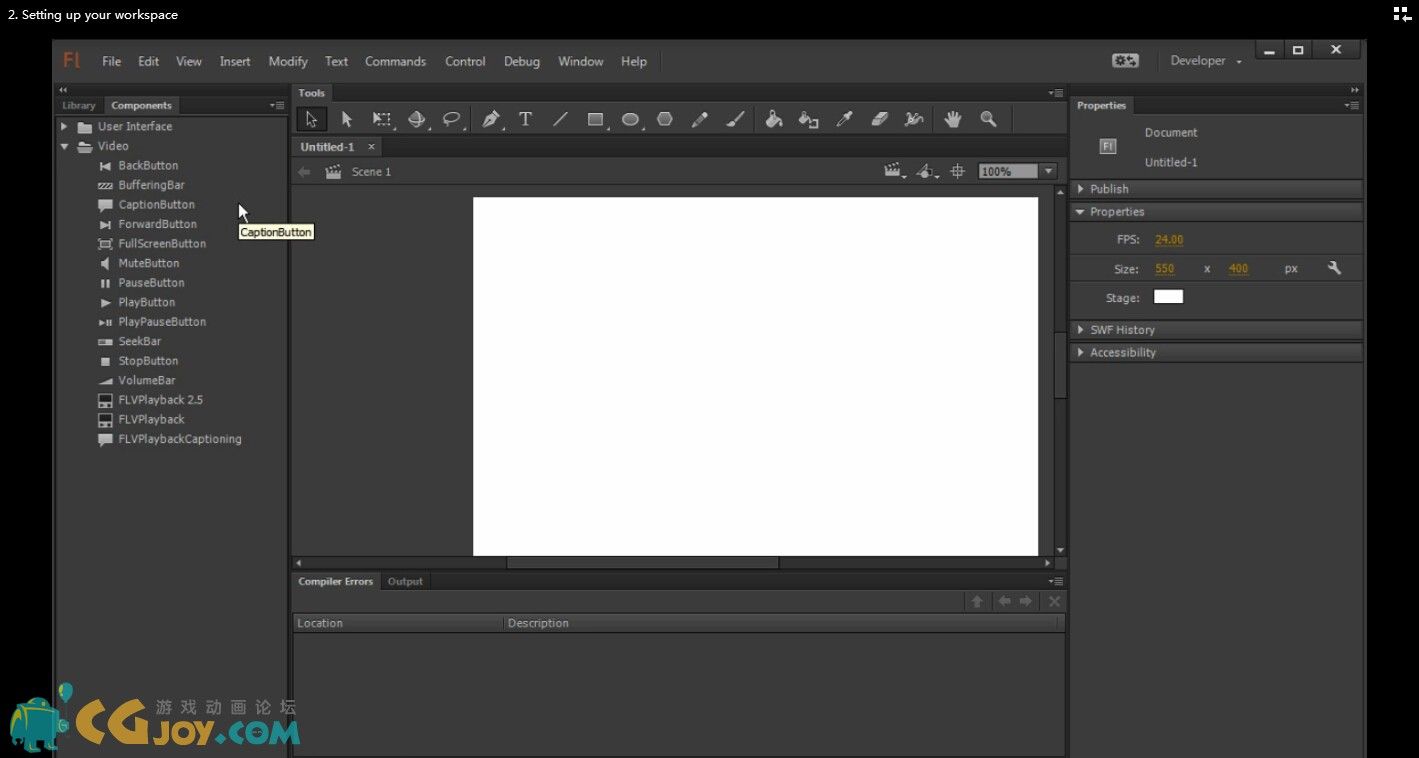Select VolumeBar component
This screenshot has width=1419, height=758.
pos(147,380)
